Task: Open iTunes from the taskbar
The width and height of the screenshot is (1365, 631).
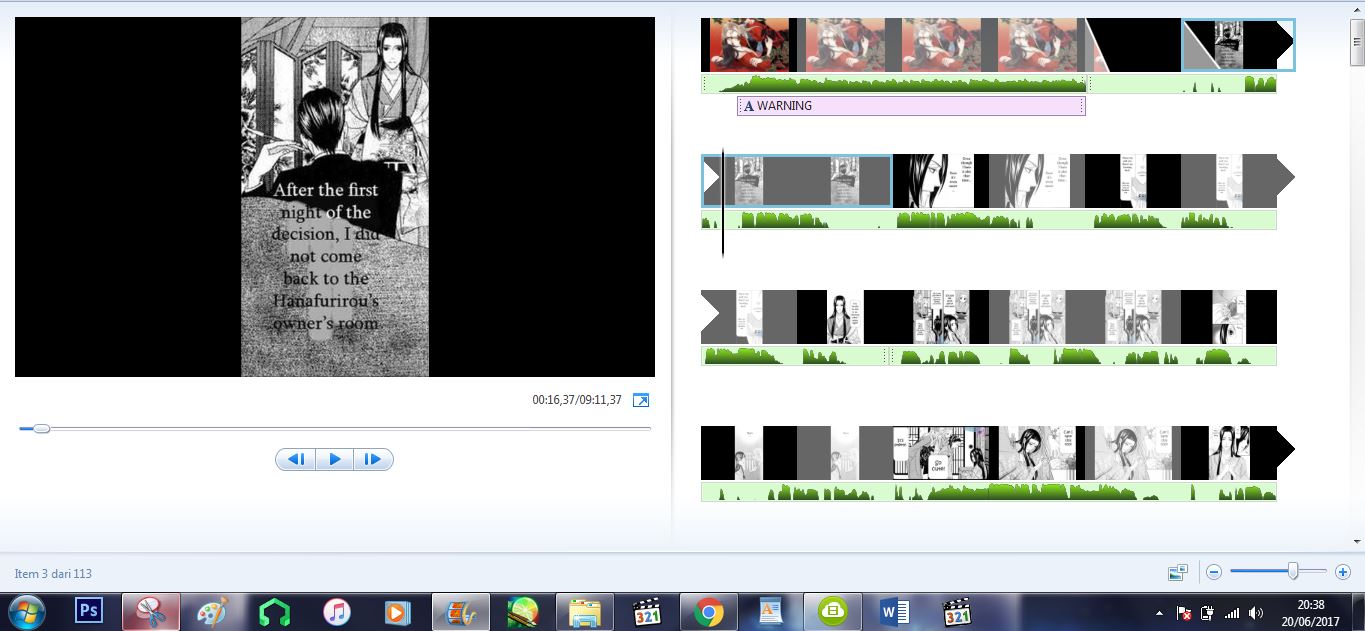Action: tap(337, 611)
